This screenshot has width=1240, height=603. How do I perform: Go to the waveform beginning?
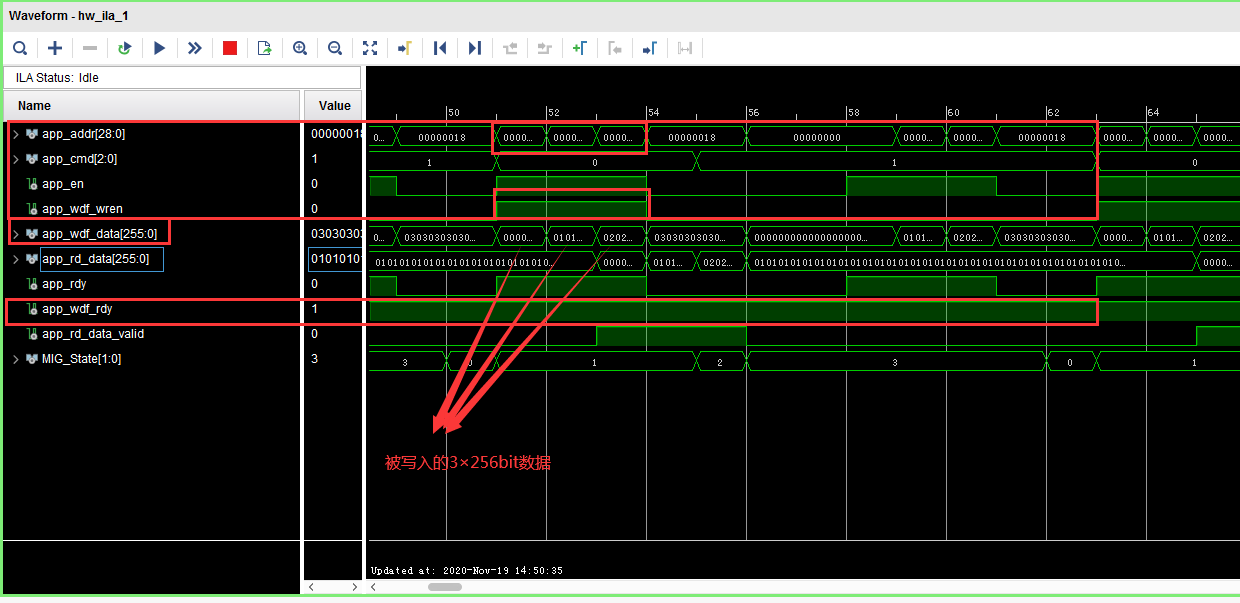(440, 48)
